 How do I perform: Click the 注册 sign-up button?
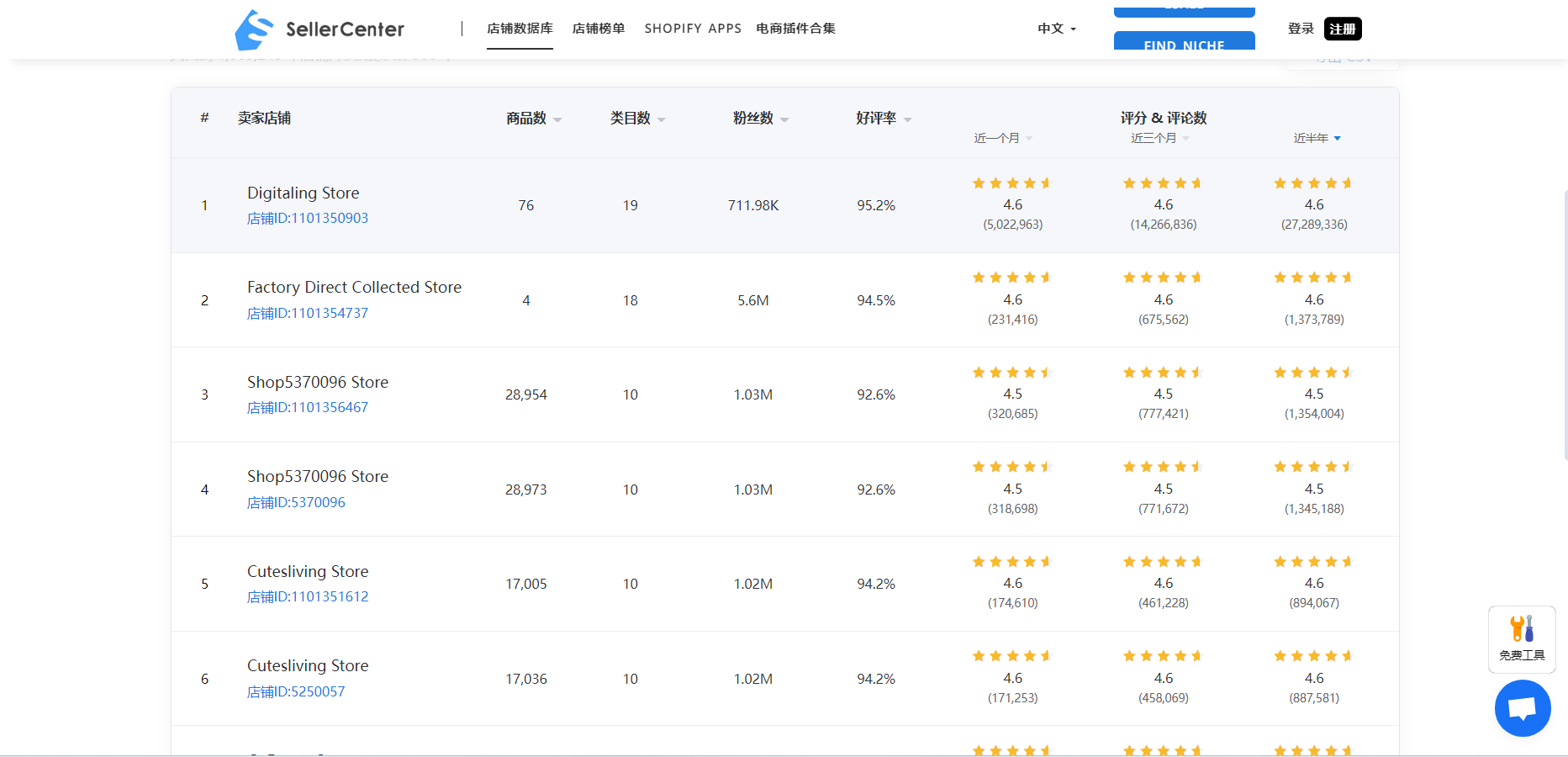tap(1342, 29)
